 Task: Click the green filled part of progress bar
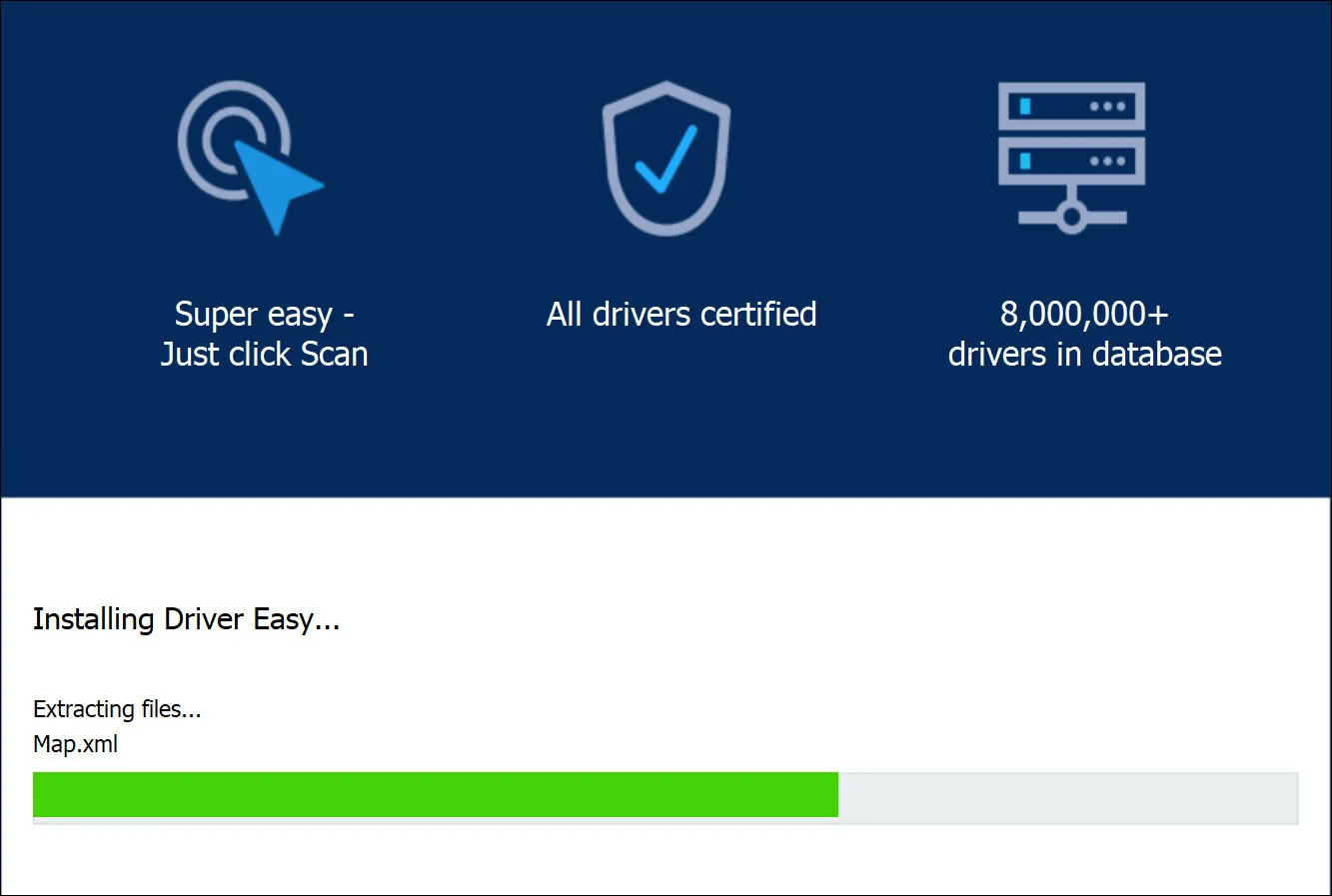click(x=435, y=795)
